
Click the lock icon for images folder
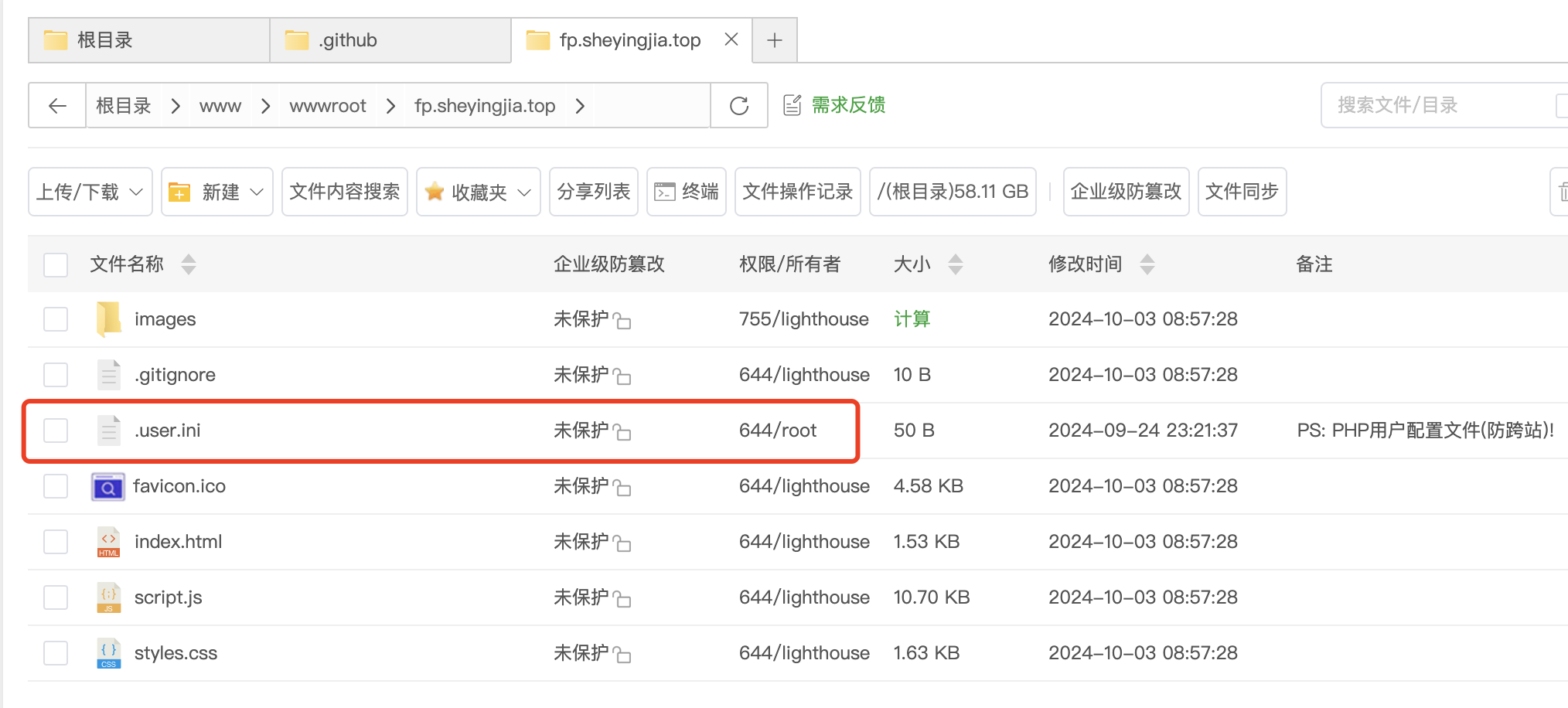[x=622, y=321]
